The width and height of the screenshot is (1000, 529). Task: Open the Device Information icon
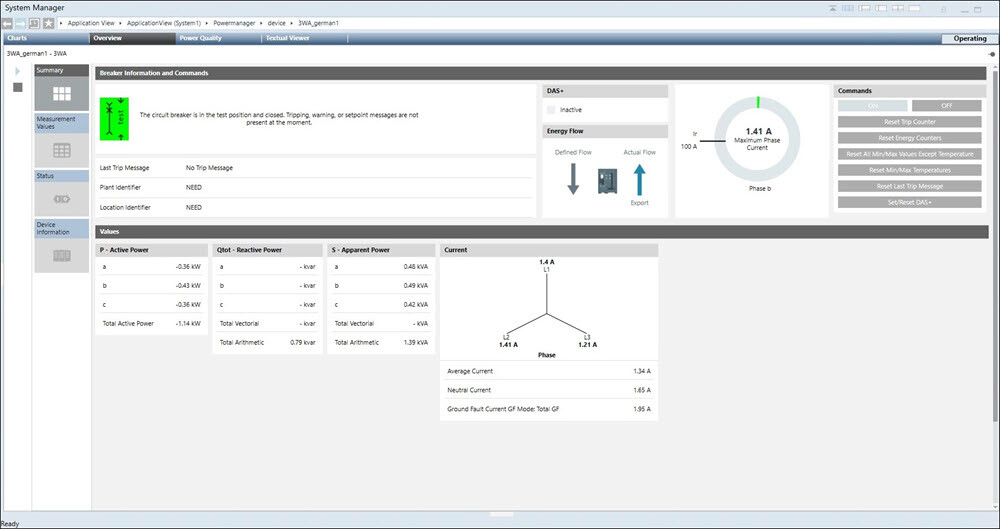click(x=61, y=256)
